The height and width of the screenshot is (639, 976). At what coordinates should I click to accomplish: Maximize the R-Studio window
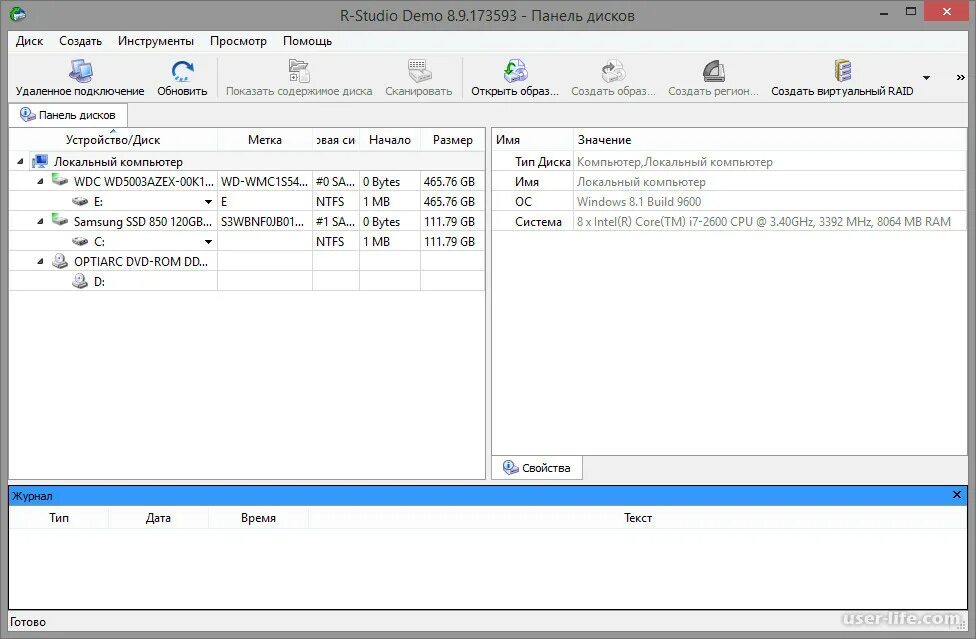(911, 12)
